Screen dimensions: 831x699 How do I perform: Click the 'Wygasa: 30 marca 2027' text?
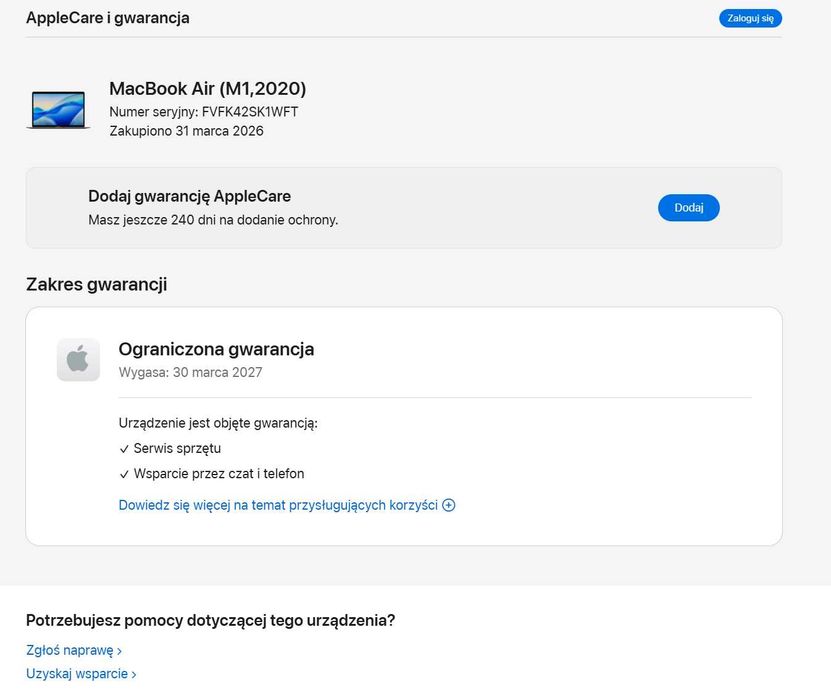190,372
